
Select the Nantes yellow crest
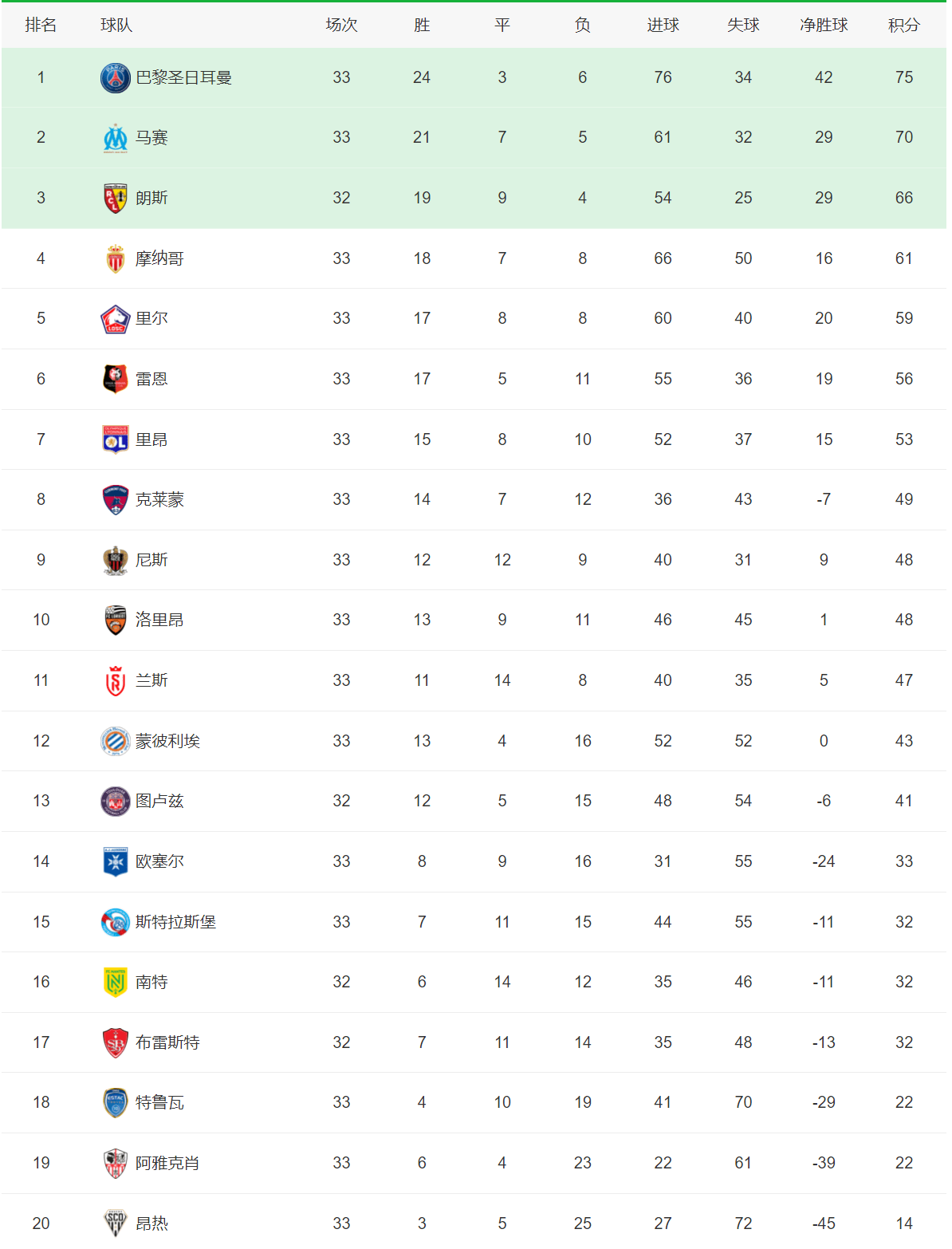[x=116, y=982]
